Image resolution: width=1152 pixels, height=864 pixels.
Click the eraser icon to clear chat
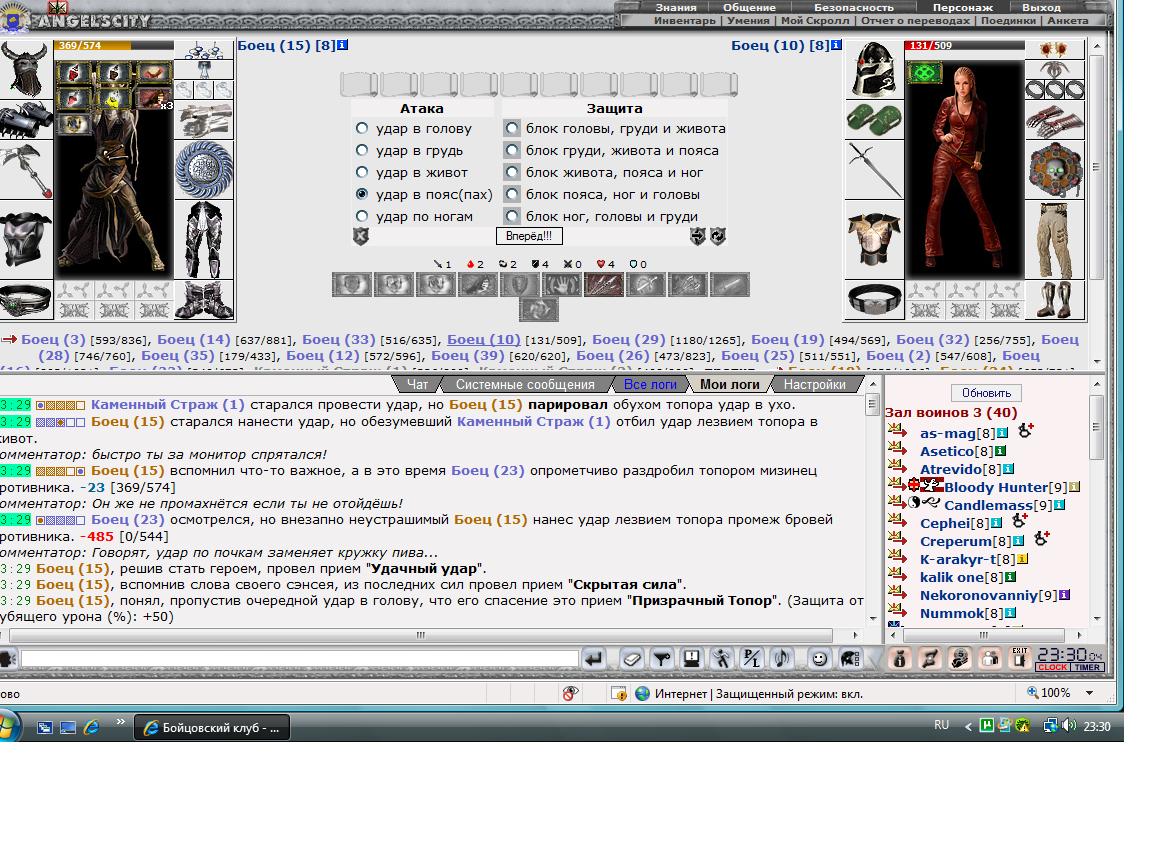632,658
